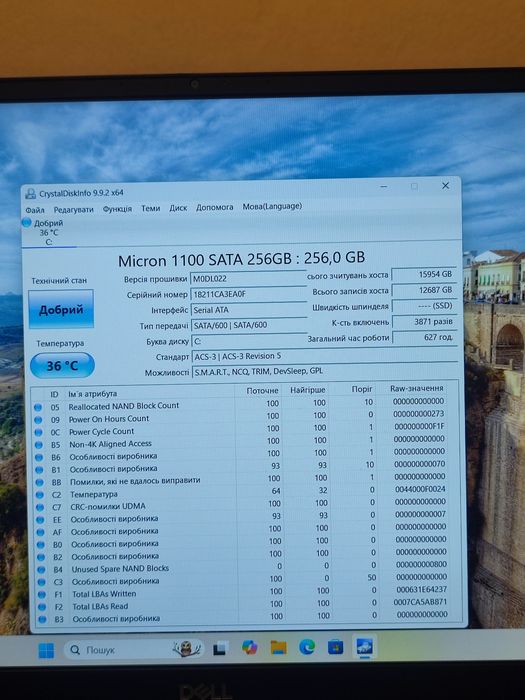
Task: Click status dot for Non-4K Aligned Access
Action: [39, 445]
